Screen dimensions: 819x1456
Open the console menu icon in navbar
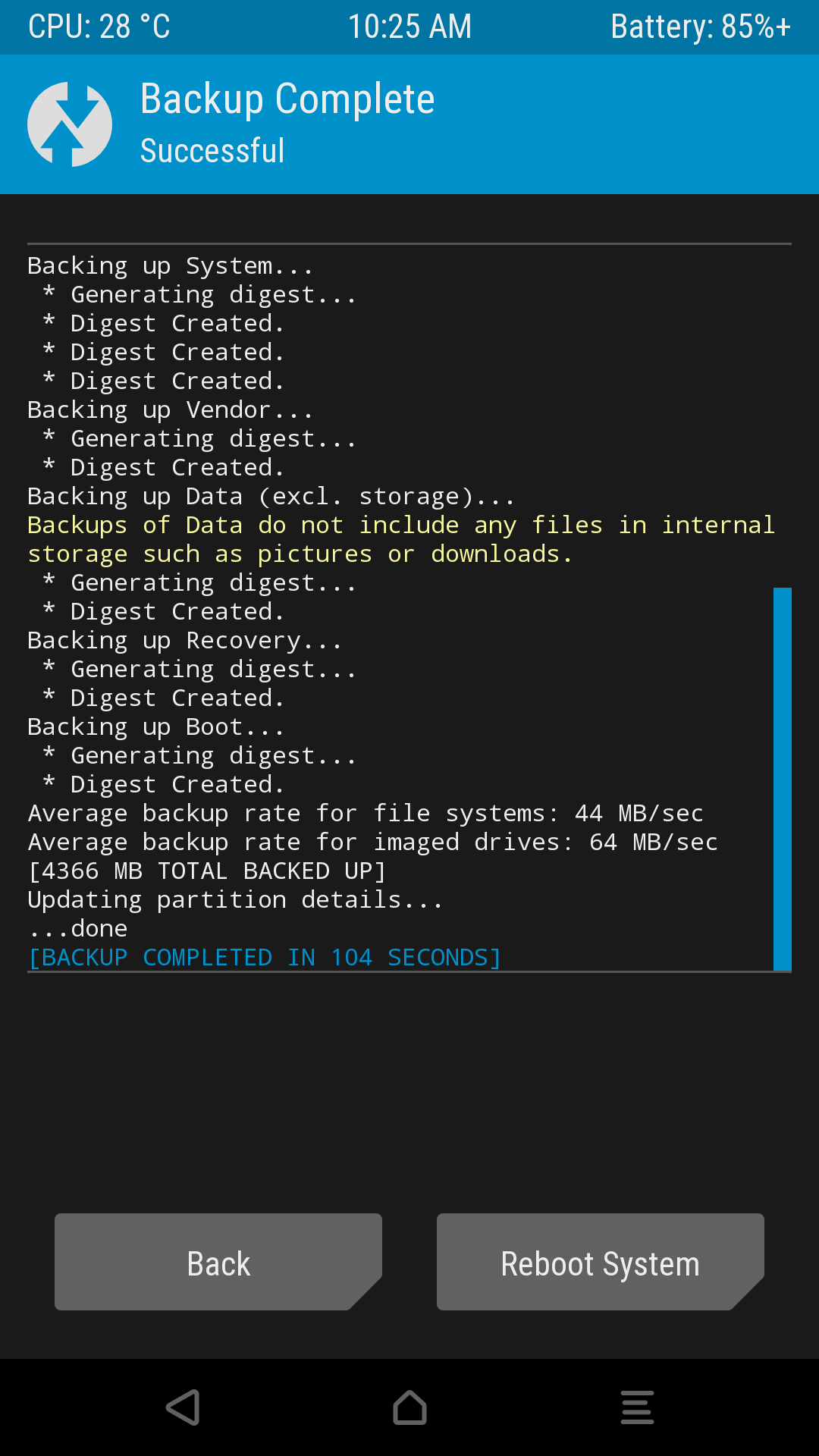[x=637, y=1407]
